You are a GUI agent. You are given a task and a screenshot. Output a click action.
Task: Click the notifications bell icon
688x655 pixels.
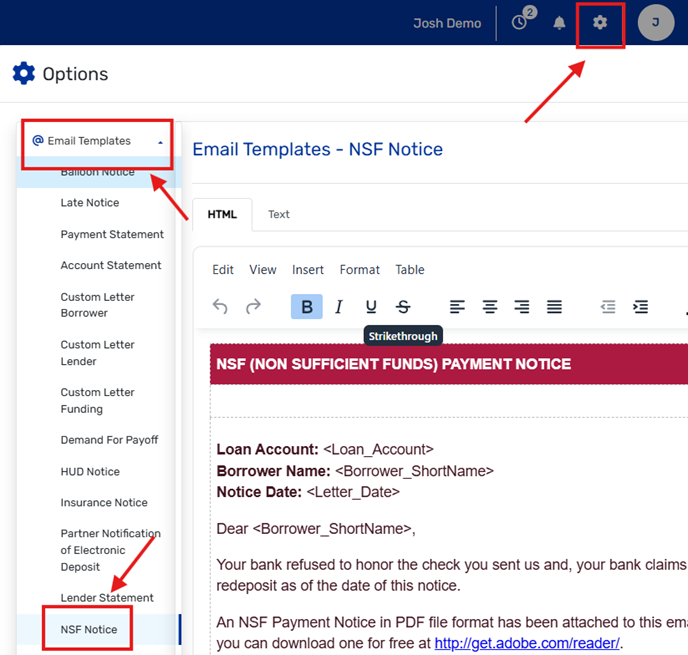(560, 23)
